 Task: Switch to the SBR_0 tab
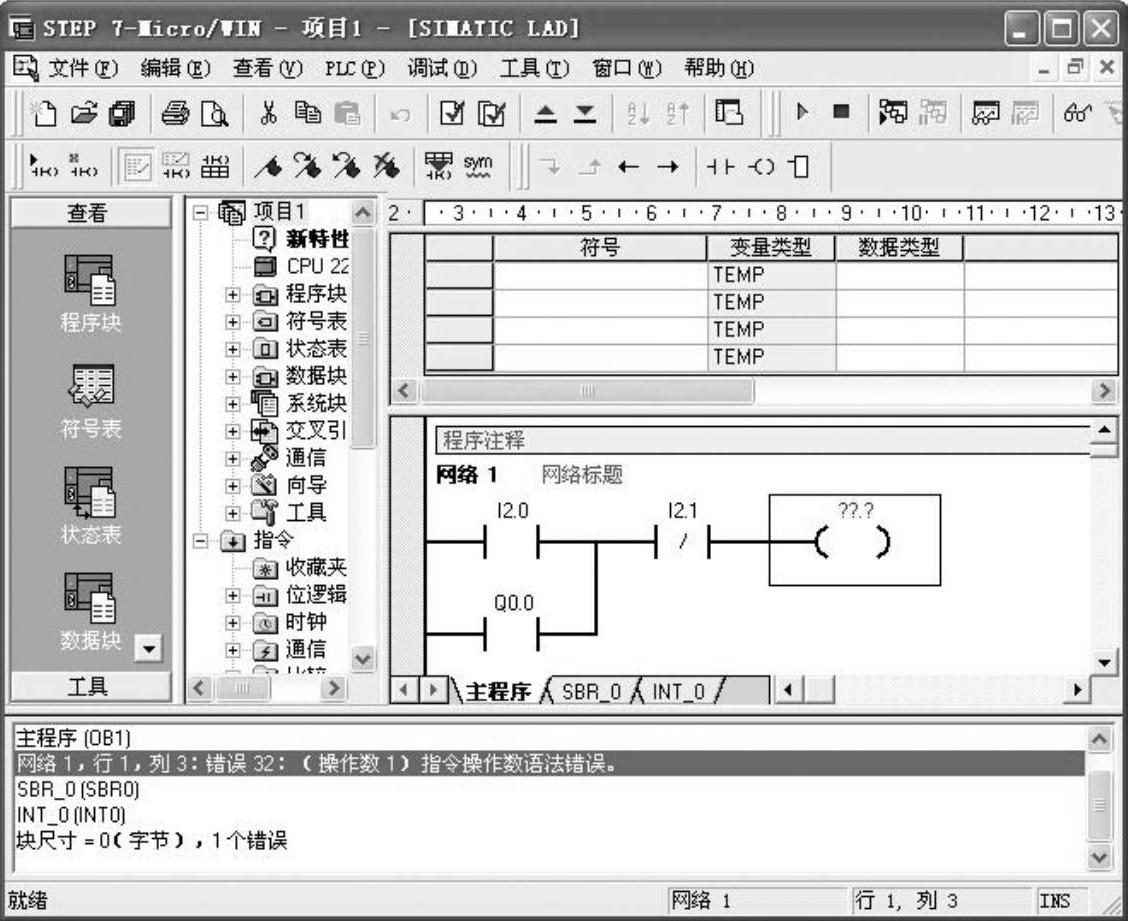click(591, 691)
